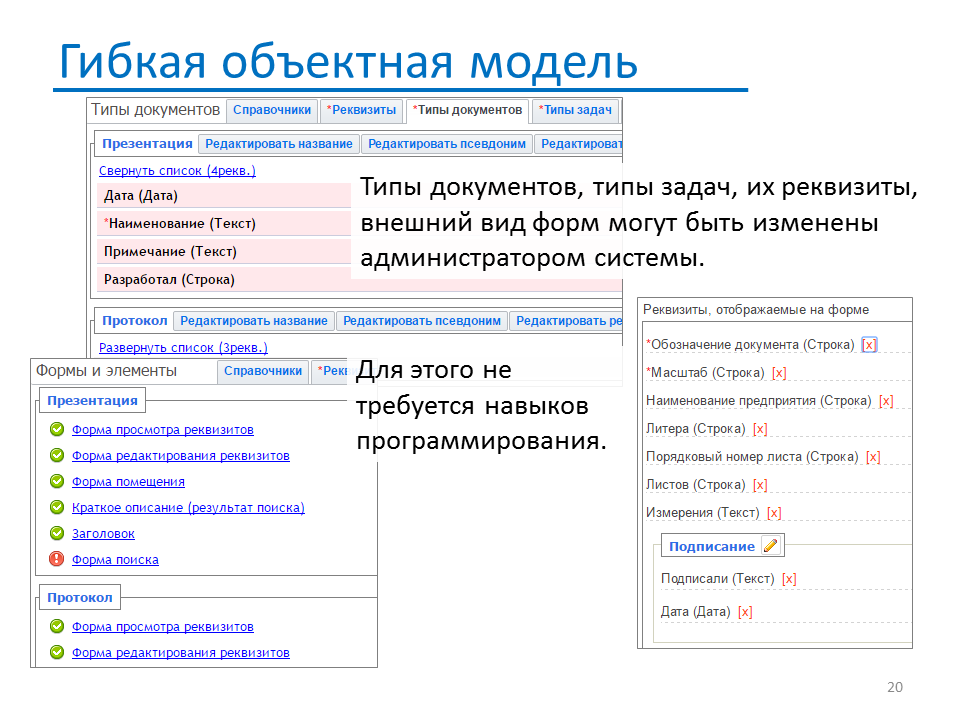960x720 pixels.
Task: Click check icon beside Презентация's Форма редактирования реквизитов
Action: point(57,455)
